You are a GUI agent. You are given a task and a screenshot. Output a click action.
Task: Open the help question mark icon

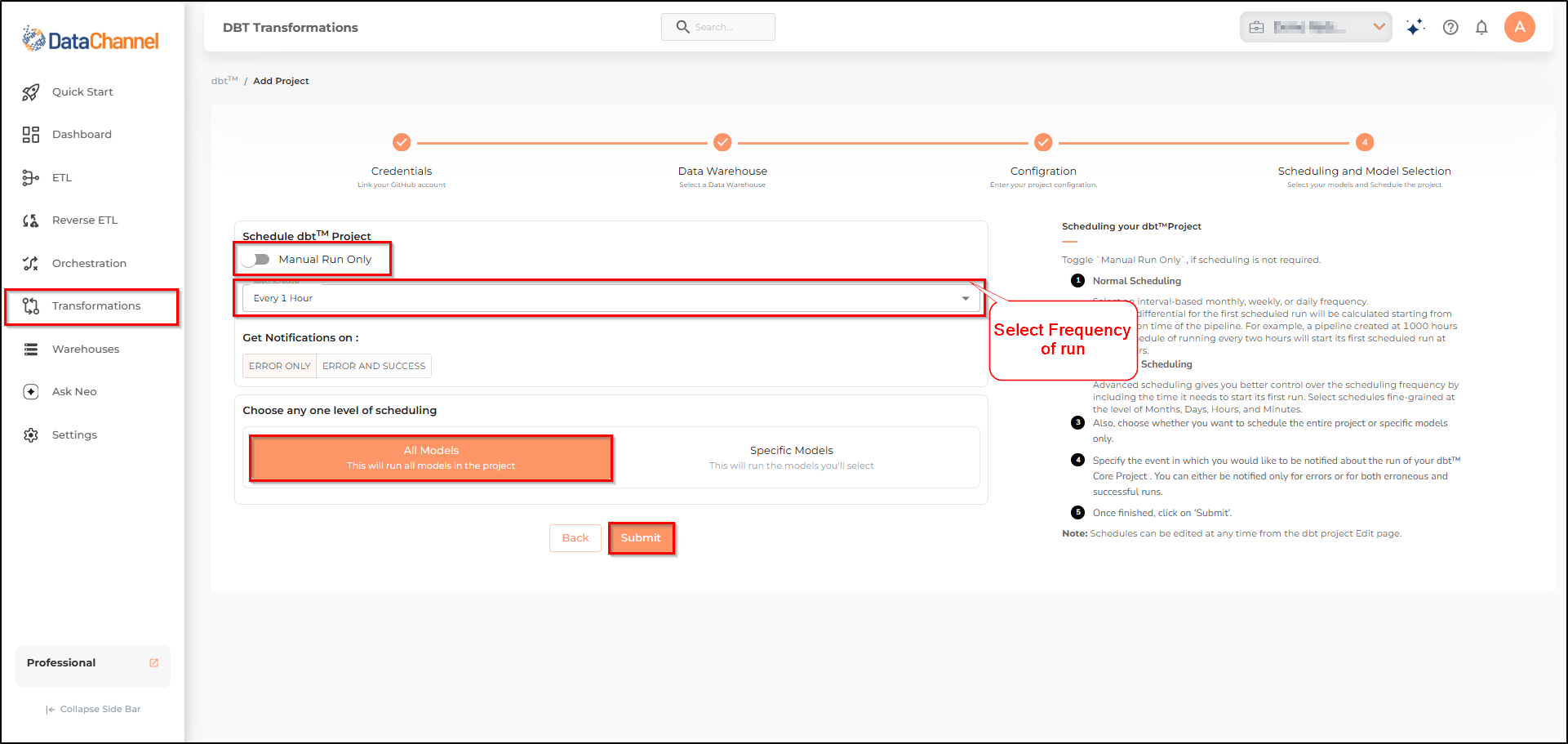point(1450,27)
